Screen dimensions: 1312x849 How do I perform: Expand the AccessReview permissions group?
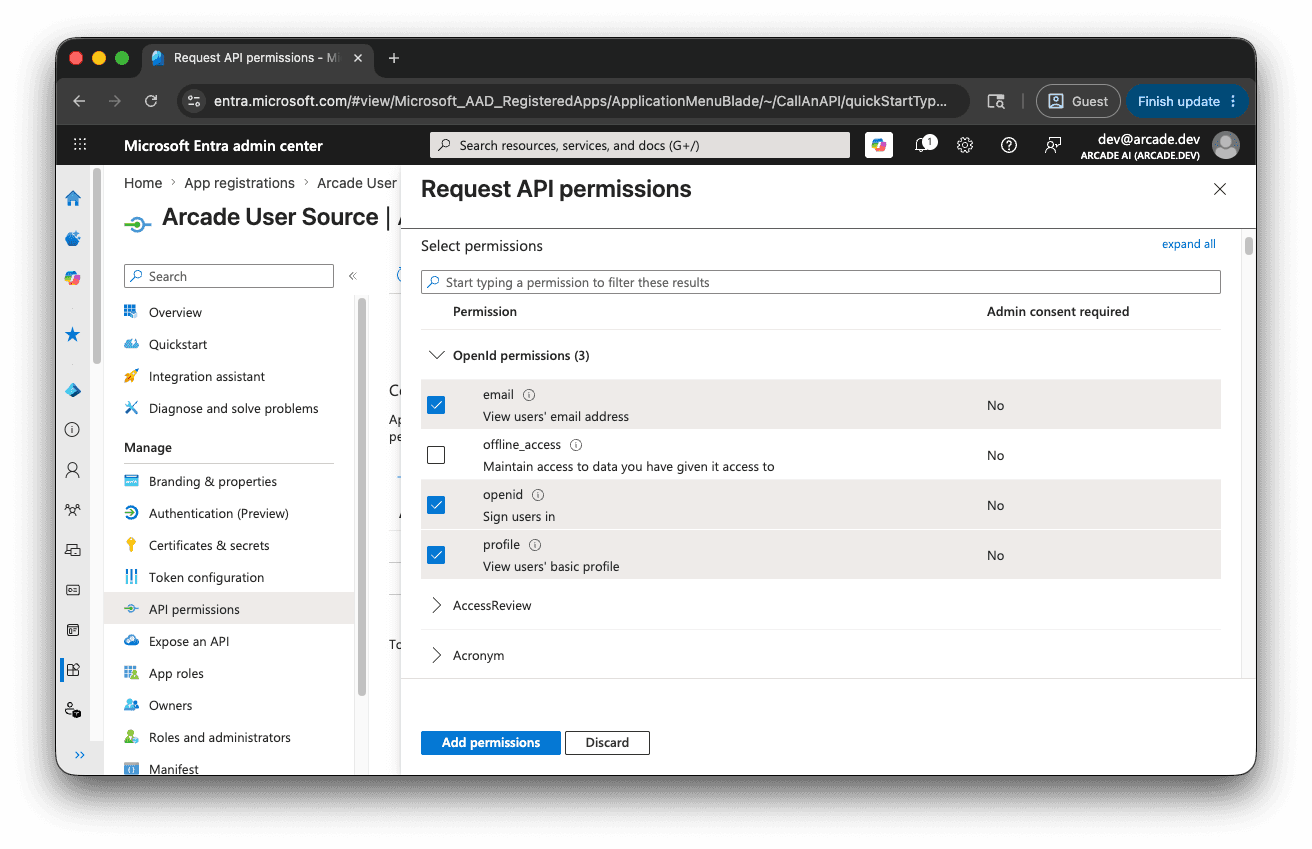coord(436,605)
